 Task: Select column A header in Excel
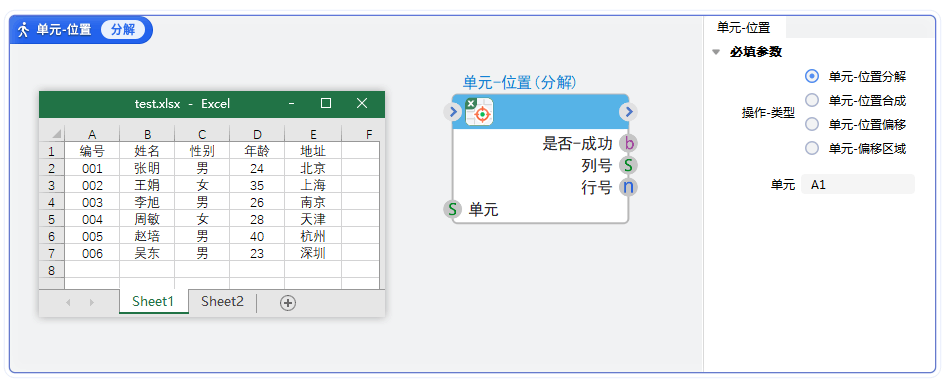pos(92,134)
